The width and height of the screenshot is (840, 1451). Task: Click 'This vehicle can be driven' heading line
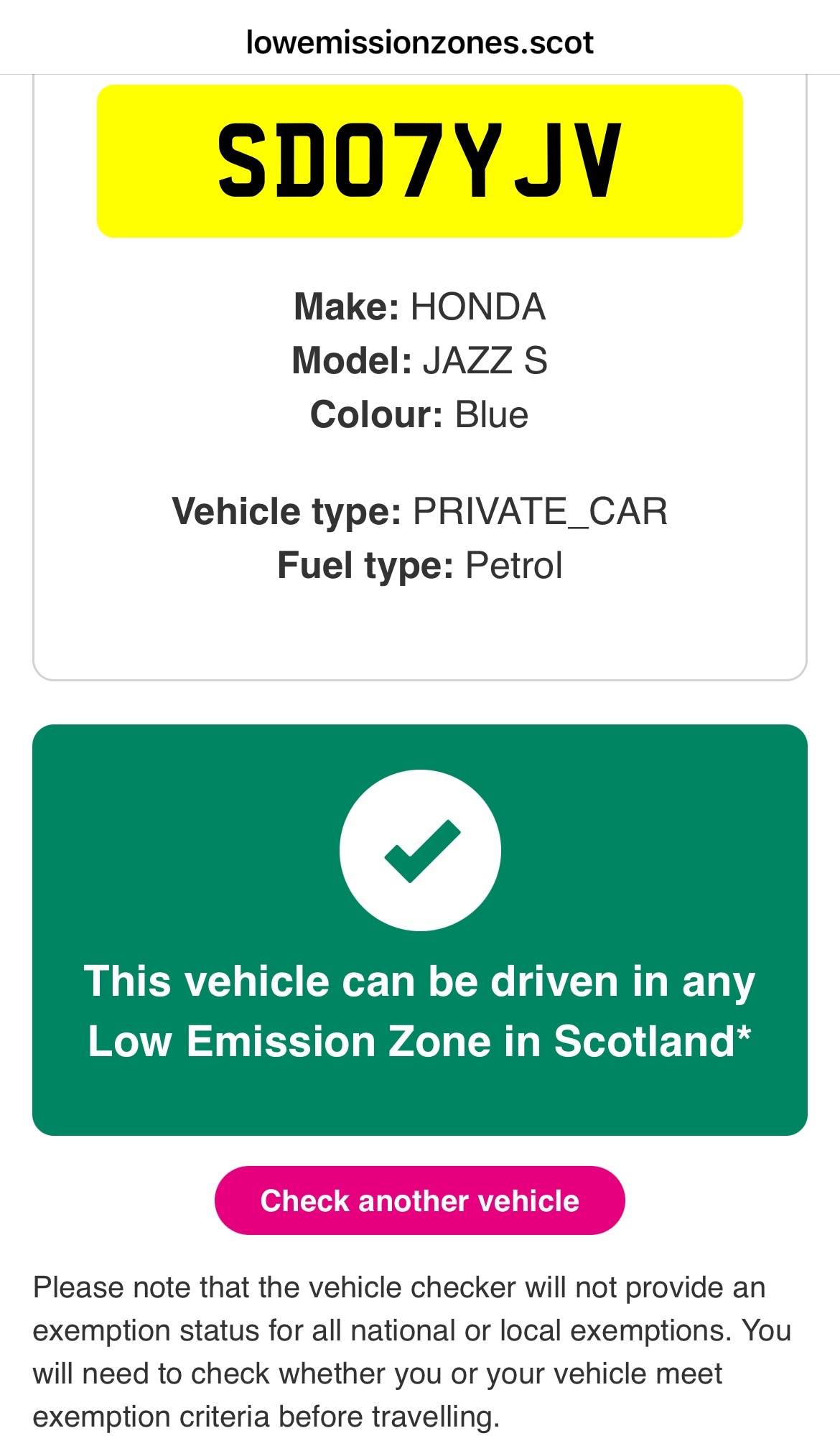coord(420,981)
